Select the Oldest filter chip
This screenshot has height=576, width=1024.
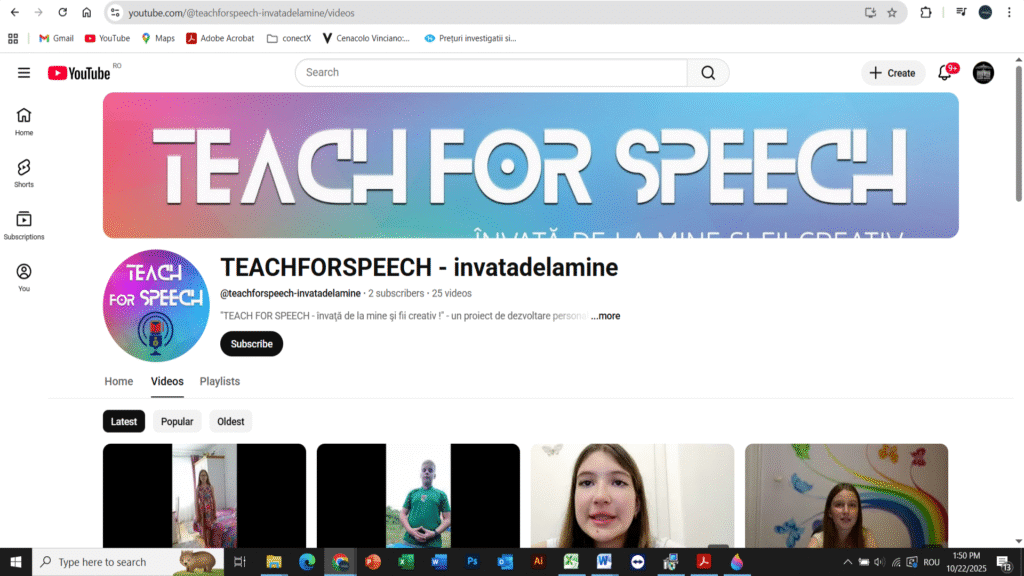pyautogui.click(x=231, y=421)
